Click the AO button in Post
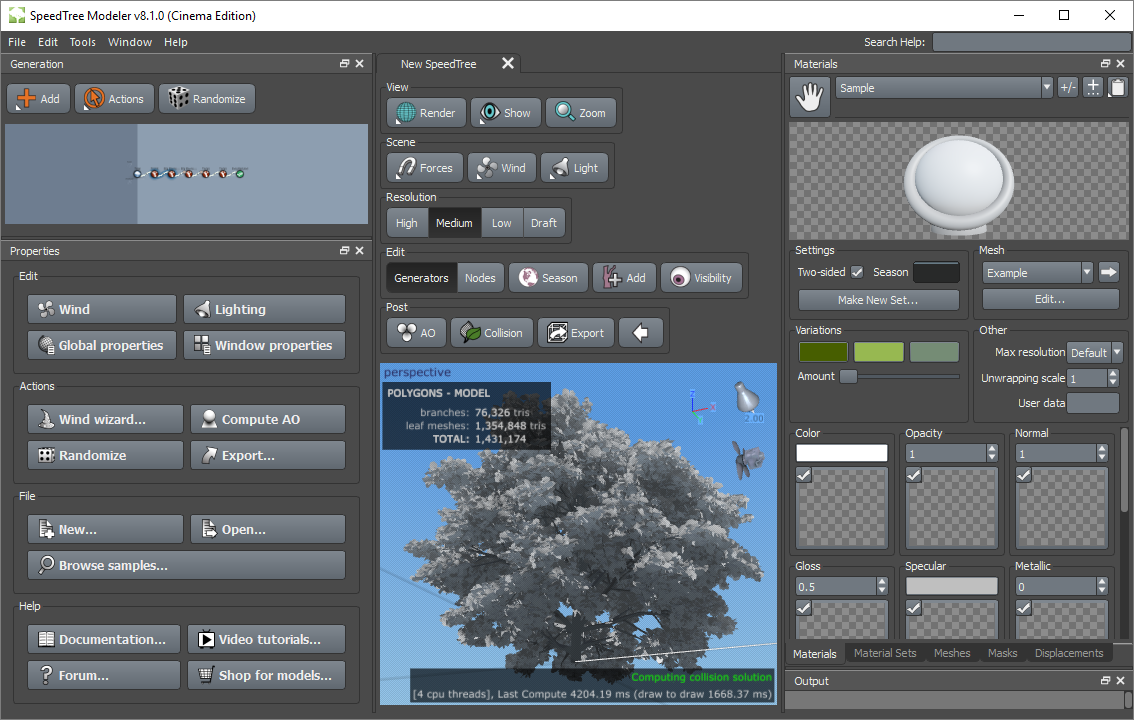This screenshot has height=720, width=1134. pos(416,333)
